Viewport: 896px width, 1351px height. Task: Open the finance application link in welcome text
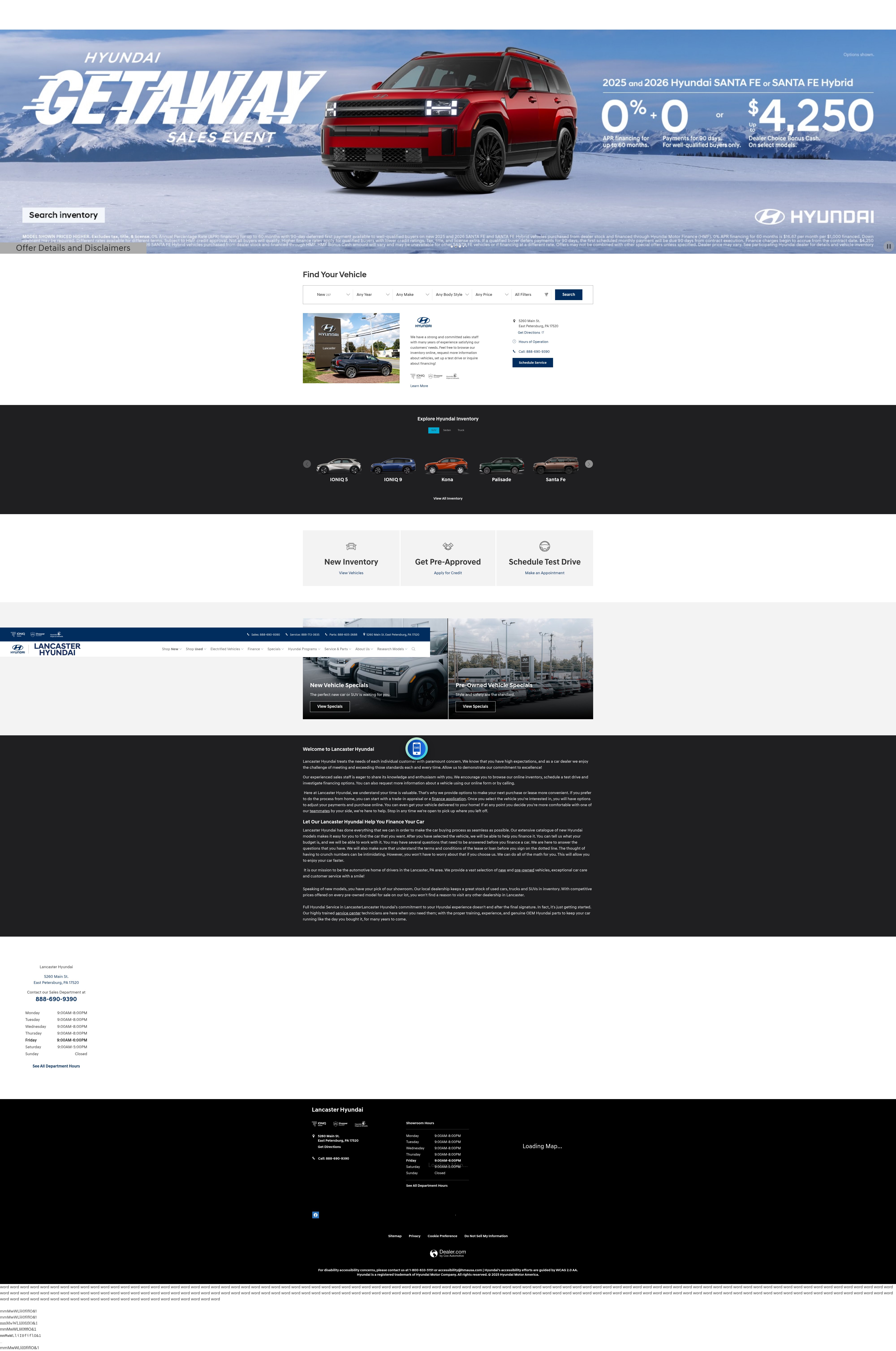tap(449, 799)
